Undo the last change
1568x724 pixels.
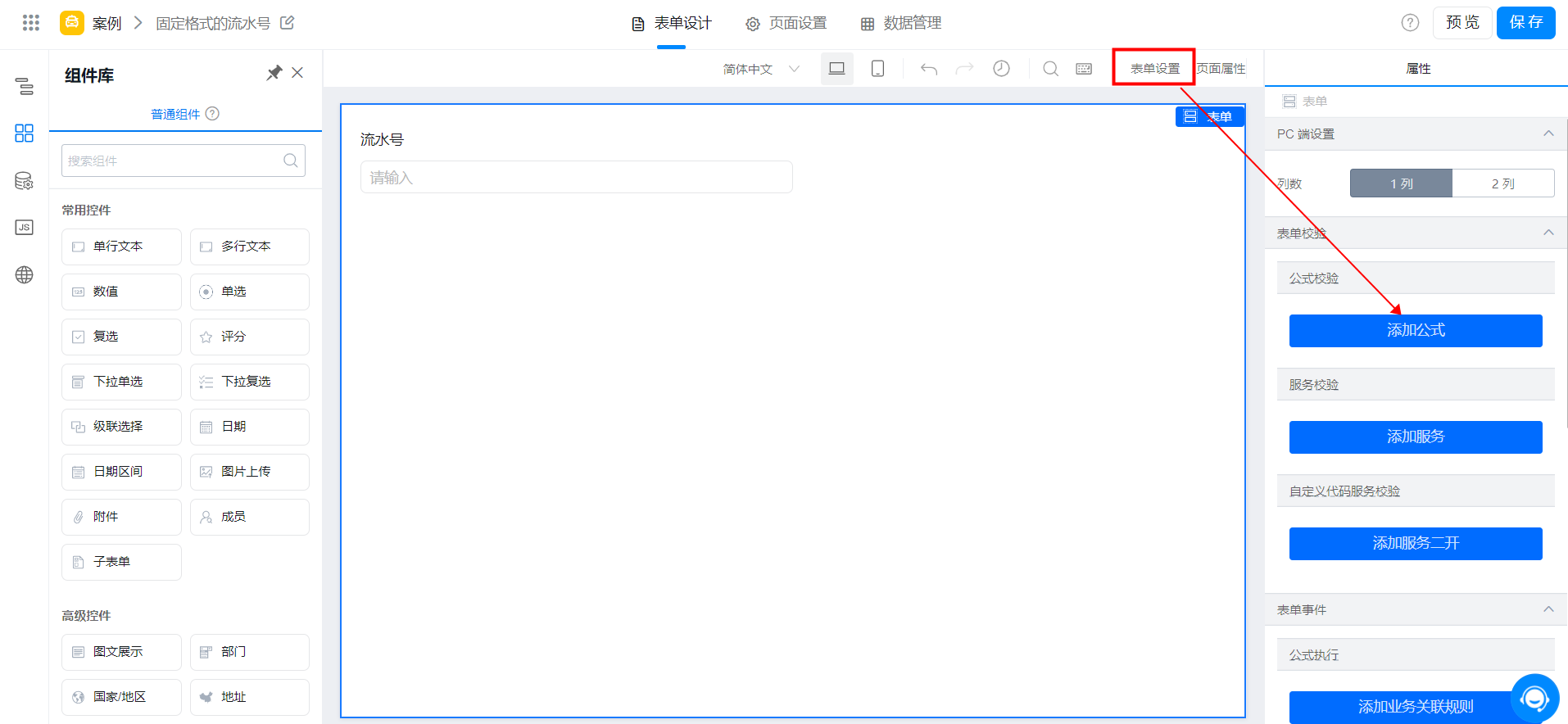coord(929,69)
